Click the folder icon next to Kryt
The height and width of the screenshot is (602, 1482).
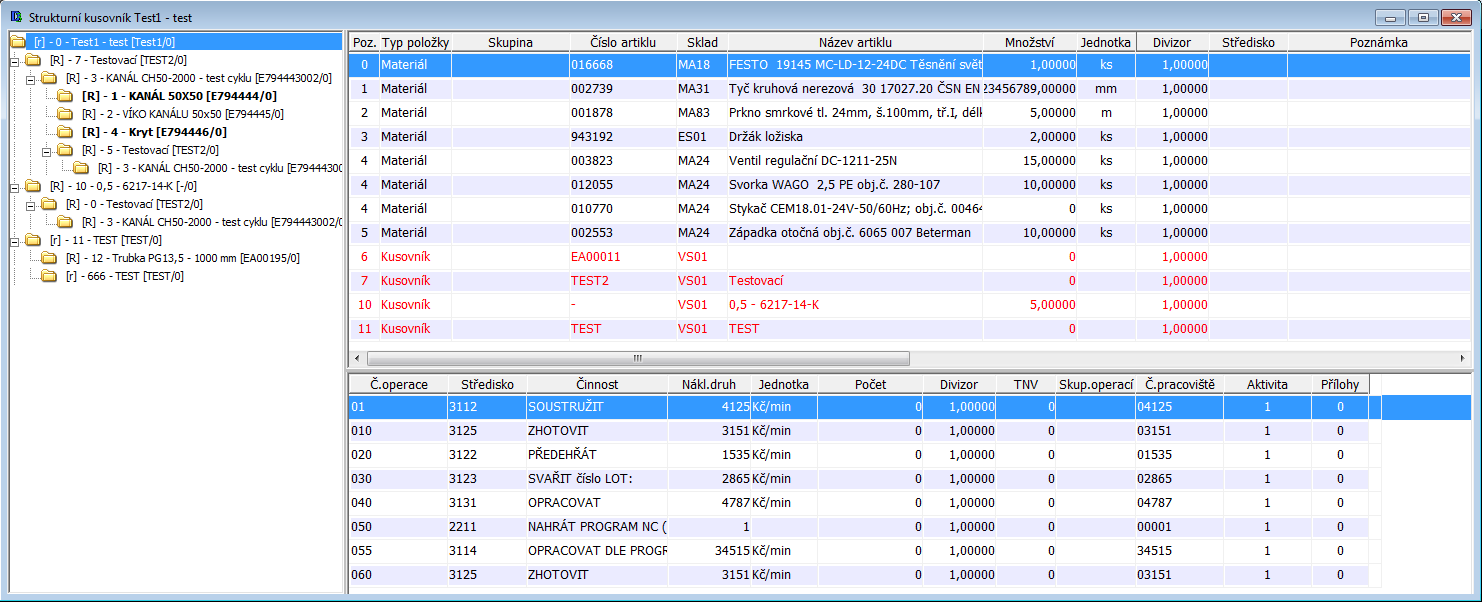point(65,132)
